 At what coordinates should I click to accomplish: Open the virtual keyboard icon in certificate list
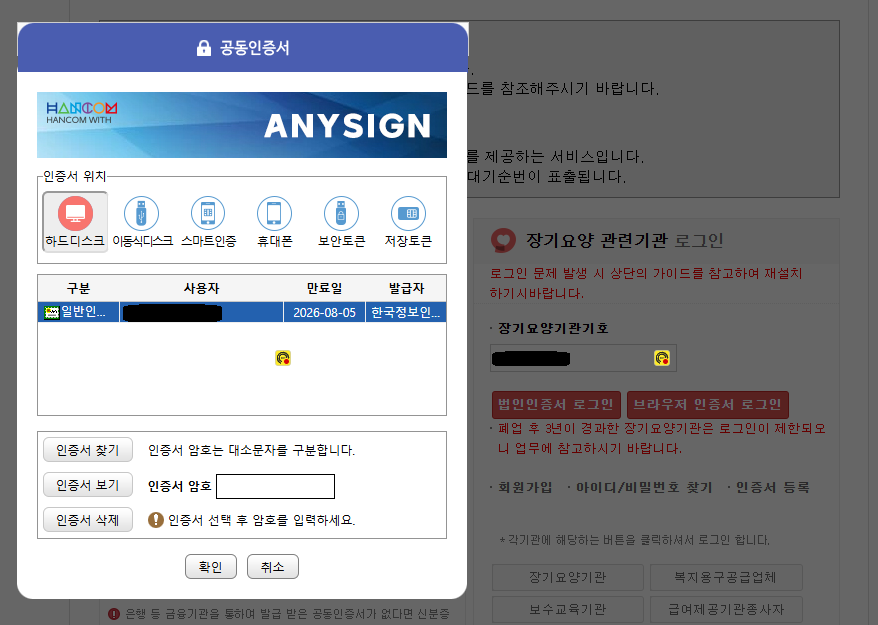tap(282, 357)
